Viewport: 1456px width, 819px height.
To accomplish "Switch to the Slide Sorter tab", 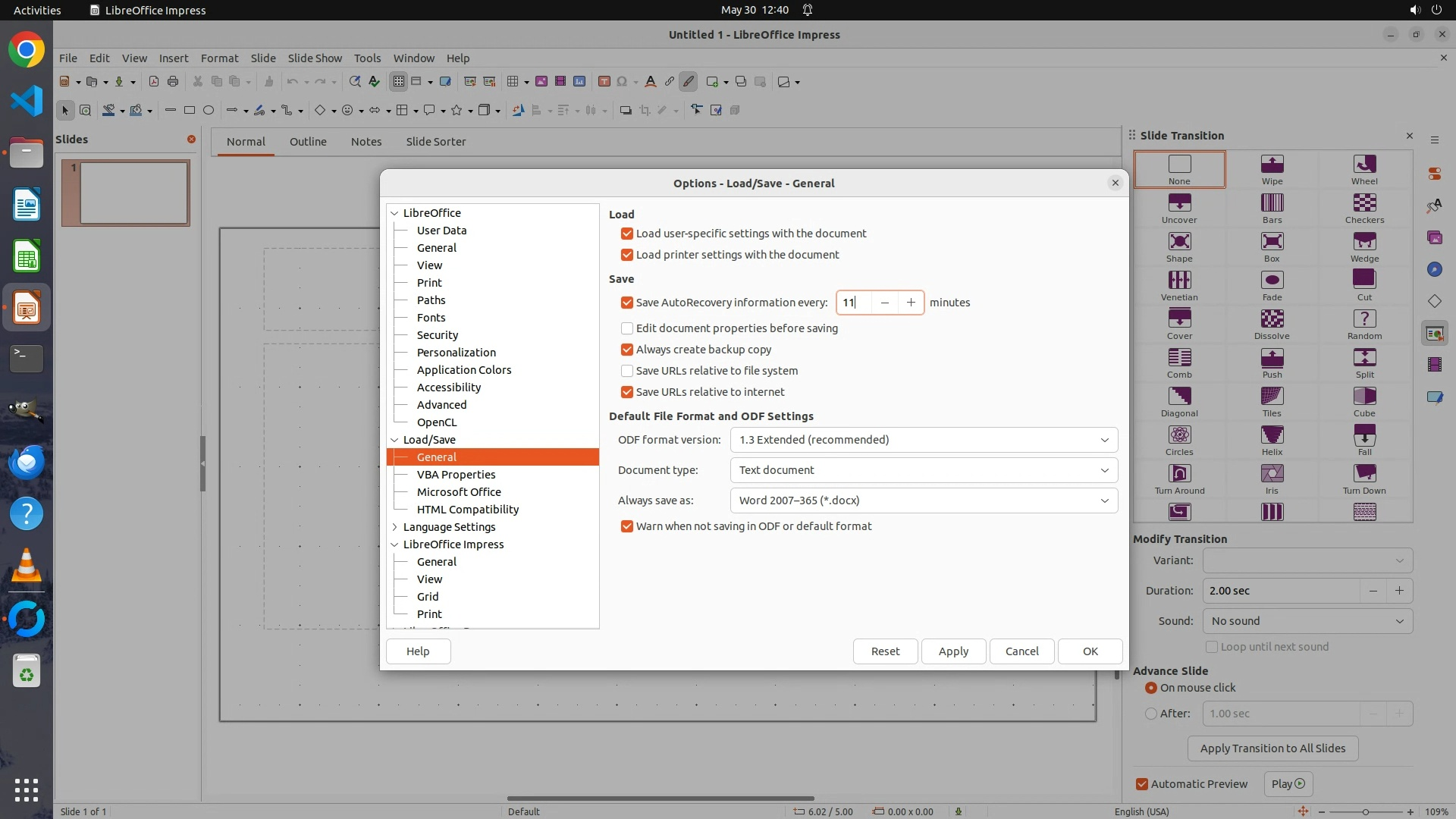I will 435,142.
